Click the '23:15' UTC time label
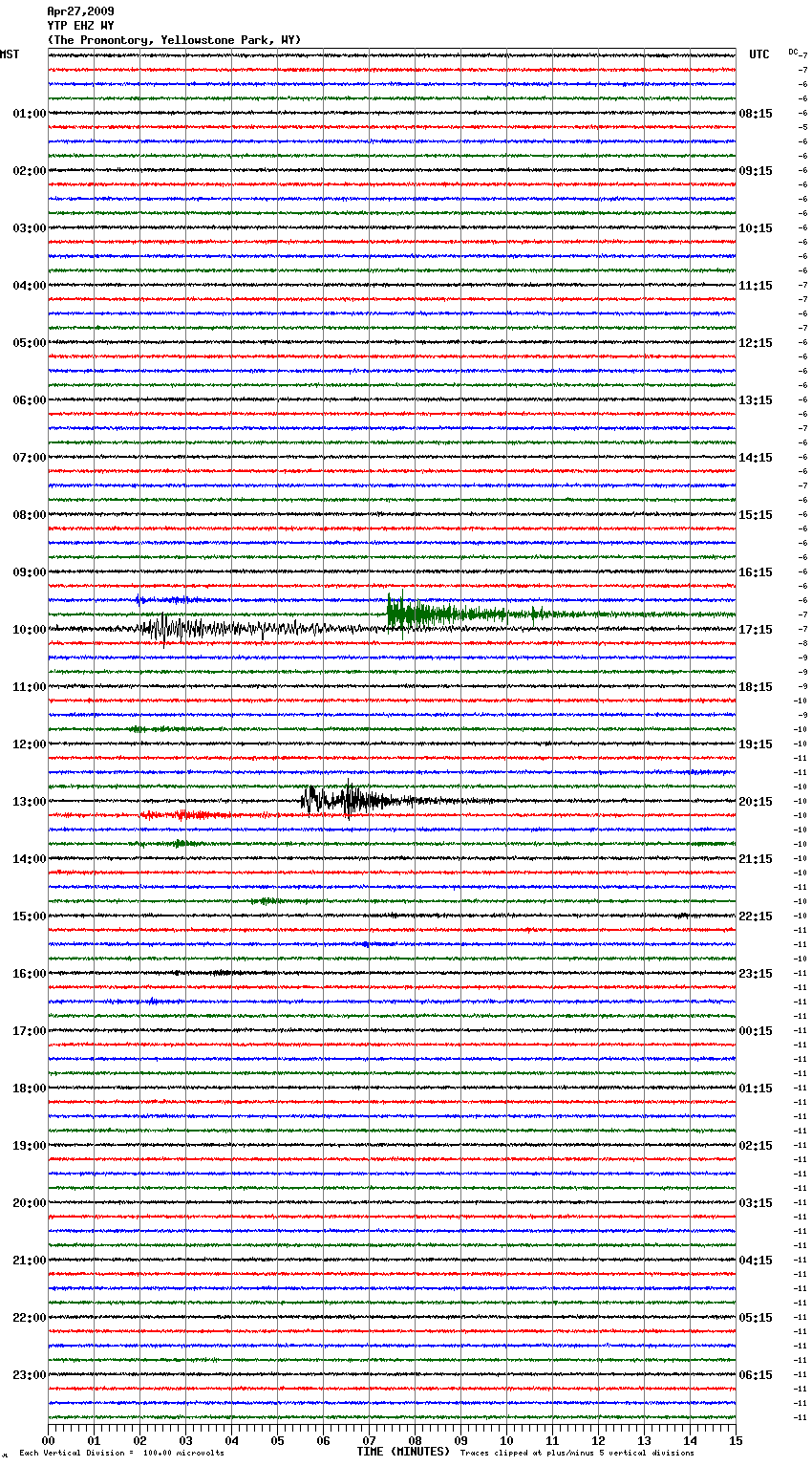 [x=756, y=974]
